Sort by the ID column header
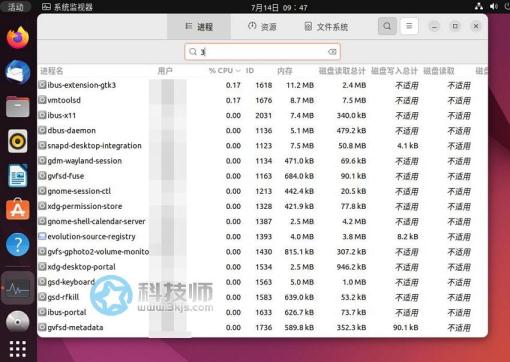Viewport: 510px width, 362px height. [250, 71]
